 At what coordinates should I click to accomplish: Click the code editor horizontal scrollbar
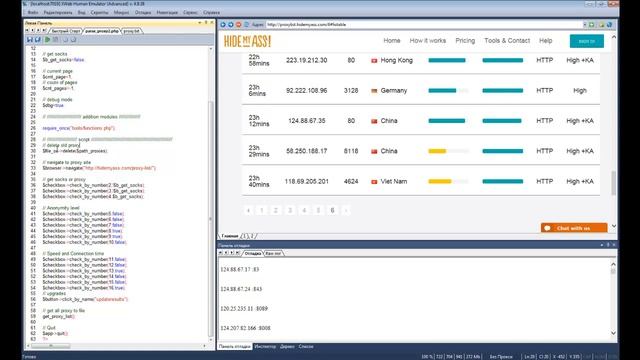(116, 346)
